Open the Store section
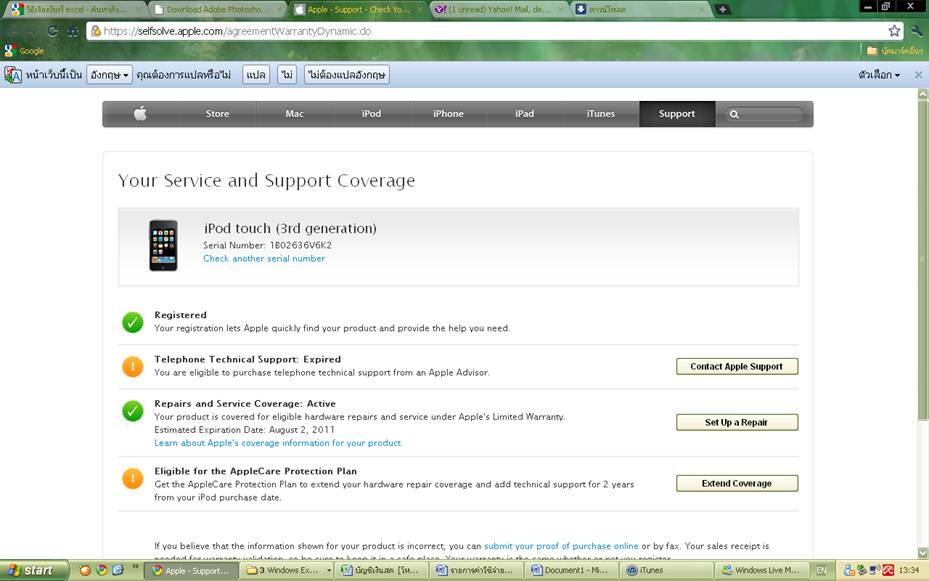Image resolution: width=929 pixels, height=581 pixels. [217, 114]
